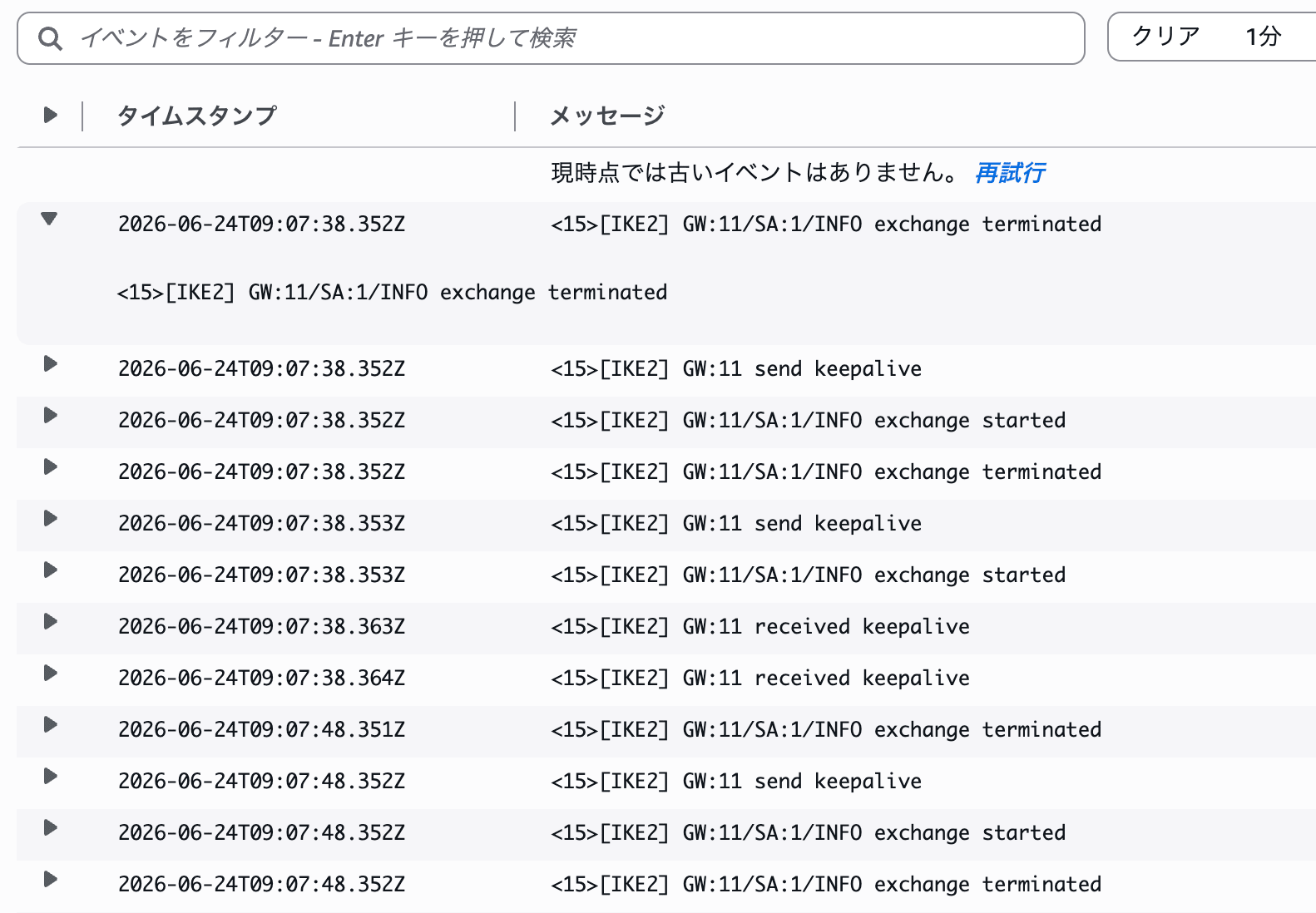Image resolution: width=1316 pixels, height=913 pixels.
Task: Click timestamp 38.352Z of the send keepalive row
Action: coord(261,368)
